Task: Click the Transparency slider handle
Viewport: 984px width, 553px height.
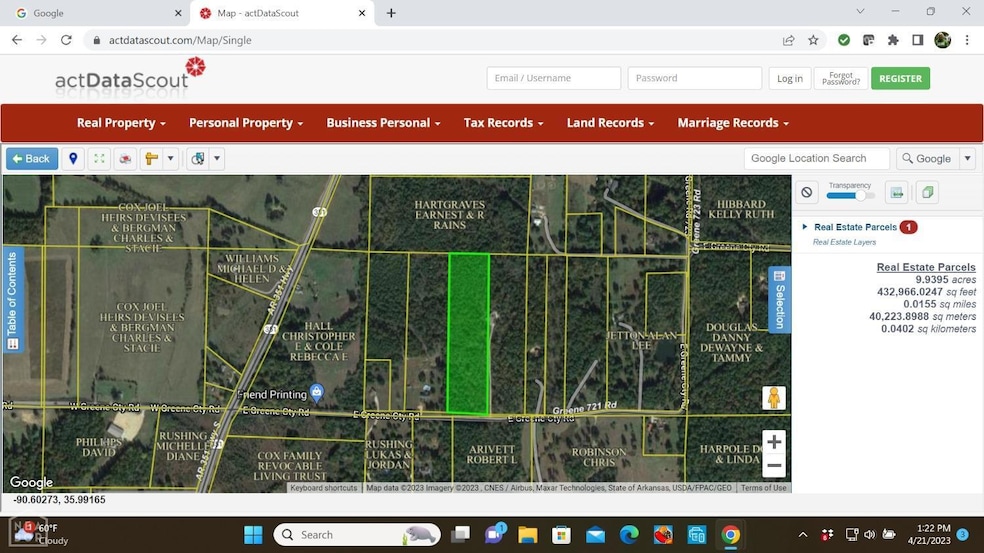Action: tap(860, 196)
